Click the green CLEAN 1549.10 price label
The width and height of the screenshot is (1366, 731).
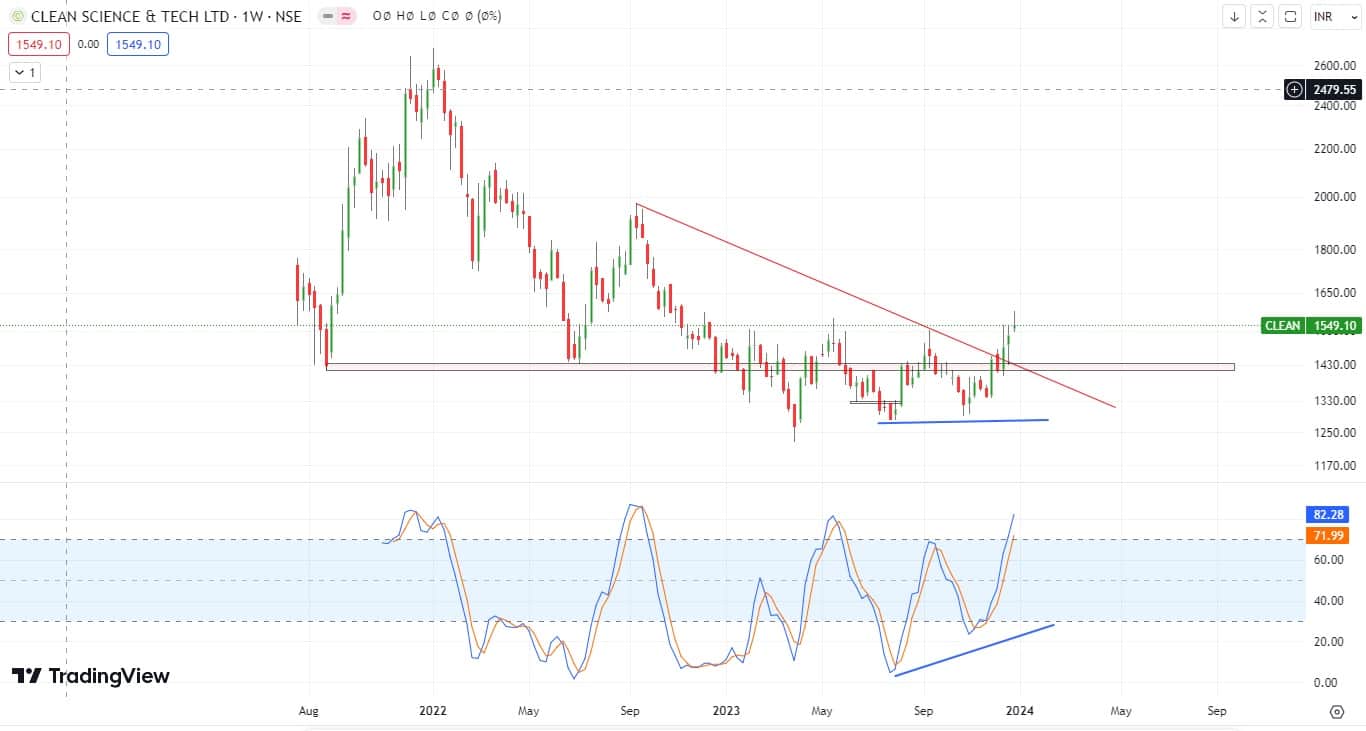pyautogui.click(x=1311, y=325)
